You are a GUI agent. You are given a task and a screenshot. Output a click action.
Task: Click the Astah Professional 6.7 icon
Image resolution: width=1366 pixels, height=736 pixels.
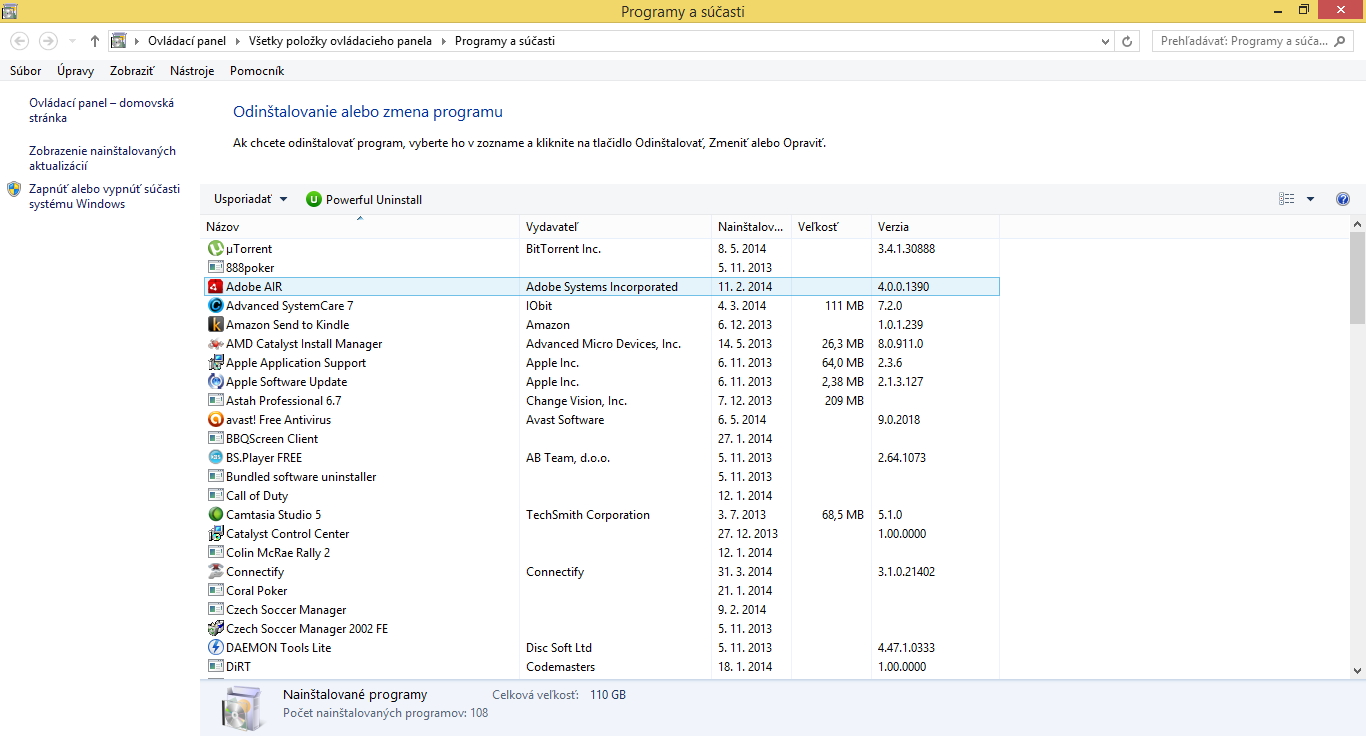pyautogui.click(x=215, y=400)
